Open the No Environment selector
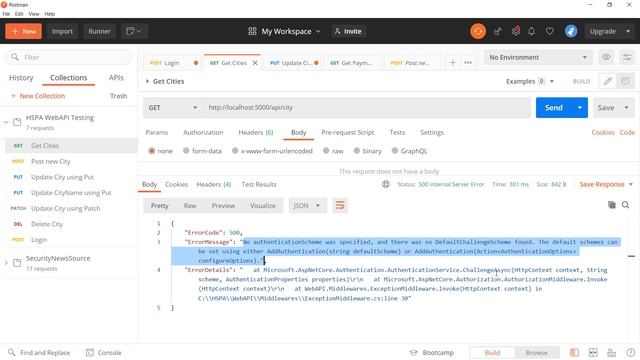Screen dimensions: 640x360 click(538, 57)
